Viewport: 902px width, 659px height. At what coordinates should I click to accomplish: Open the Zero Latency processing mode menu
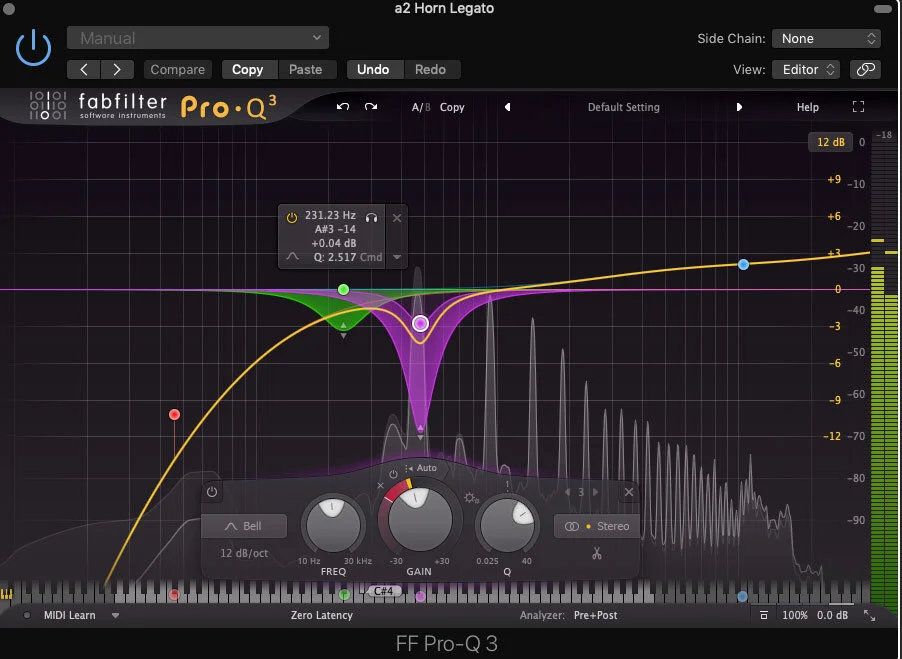click(322, 615)
